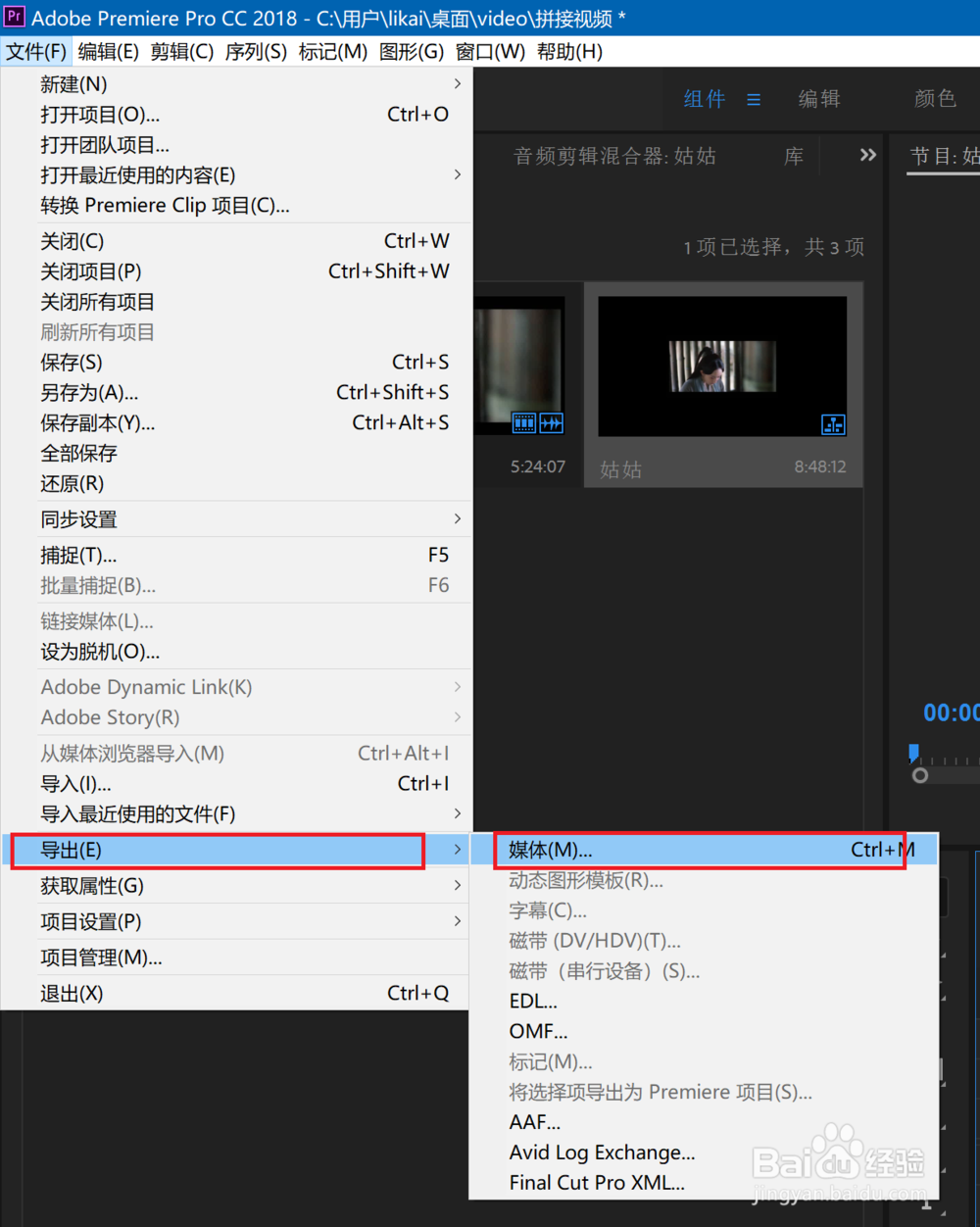Click the >> chevron to reveal hidden panels
This screenshot has height=1227, width=980.
(x=866, y=155)
